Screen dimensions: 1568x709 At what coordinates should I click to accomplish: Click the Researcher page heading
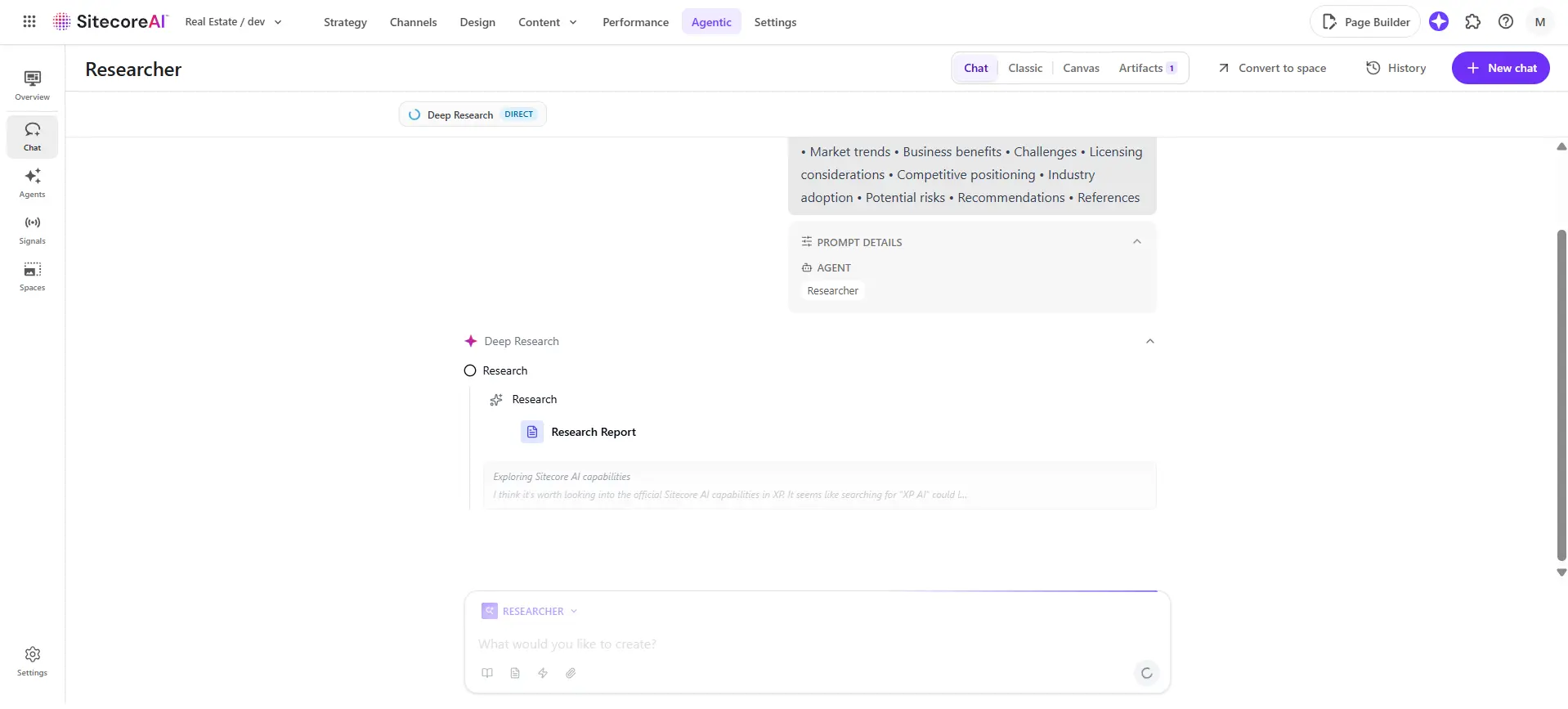[x=133, y=70]
